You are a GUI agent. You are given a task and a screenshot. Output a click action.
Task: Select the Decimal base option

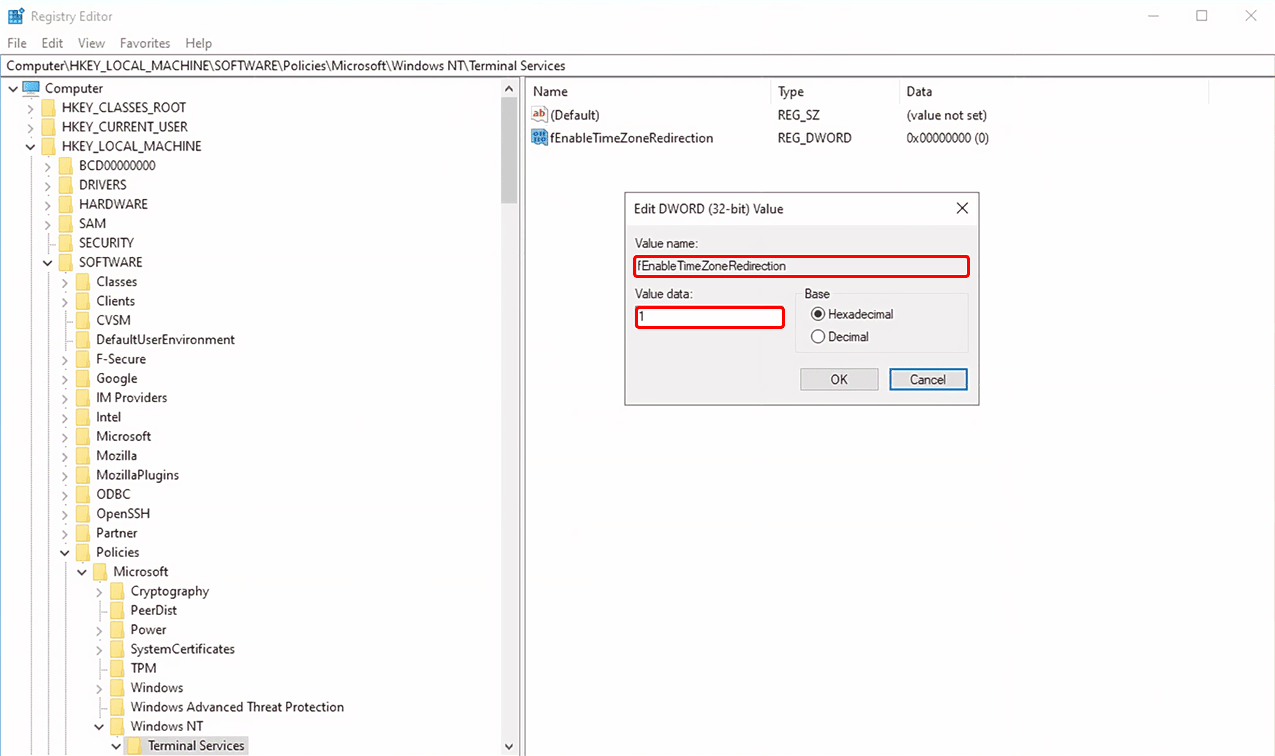click(x=818, y=337)
